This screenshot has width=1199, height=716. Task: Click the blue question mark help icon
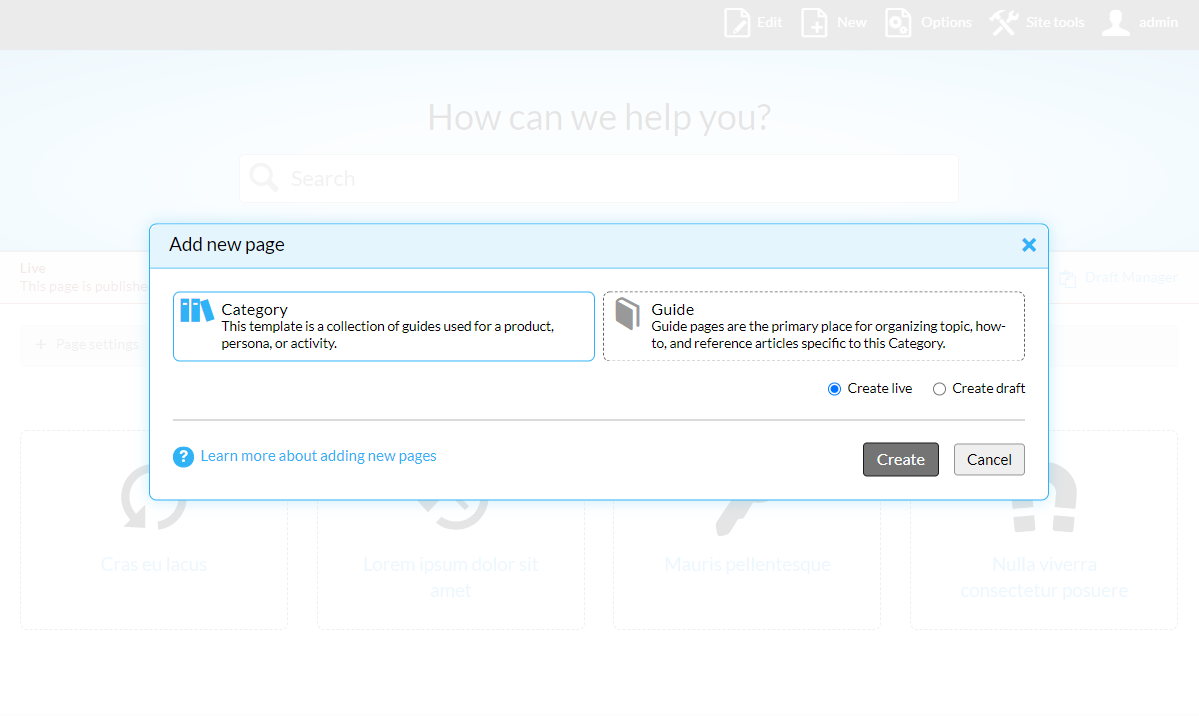[183, 457]
